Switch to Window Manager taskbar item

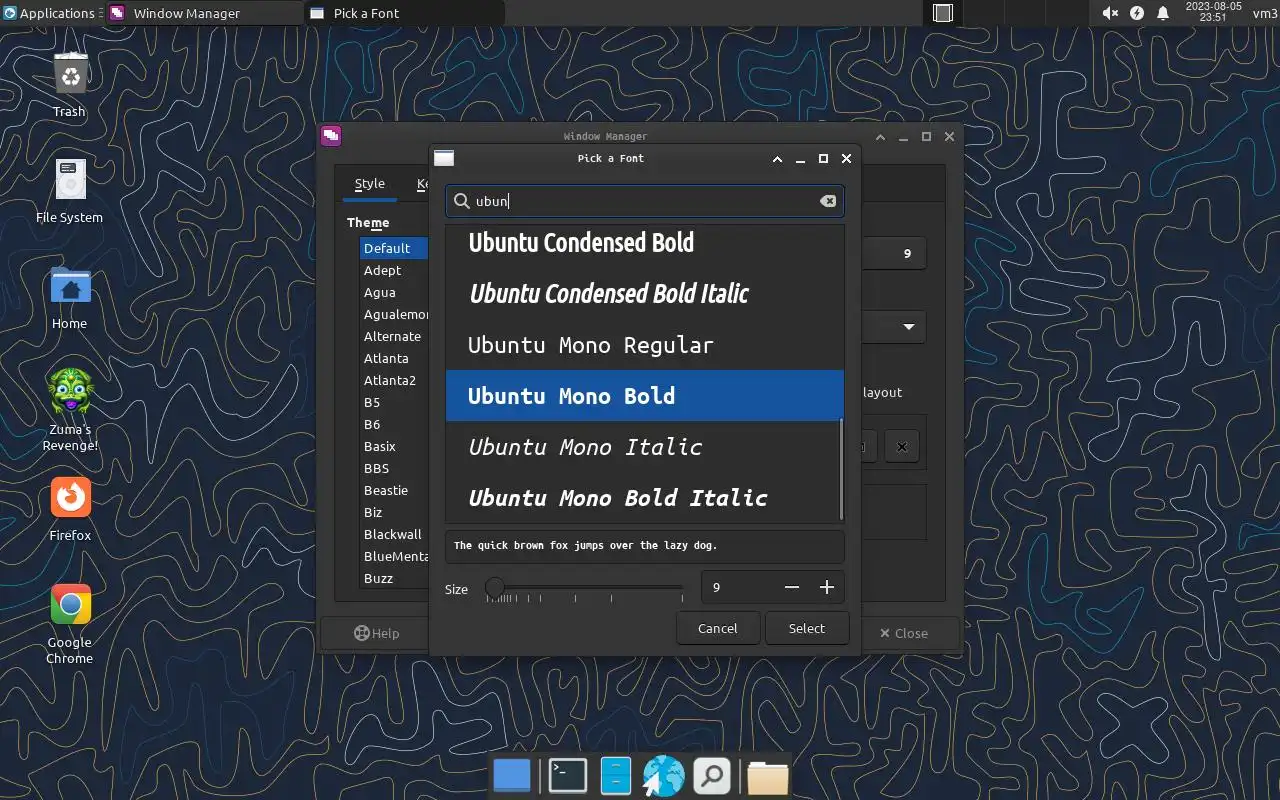coord(202,13)
